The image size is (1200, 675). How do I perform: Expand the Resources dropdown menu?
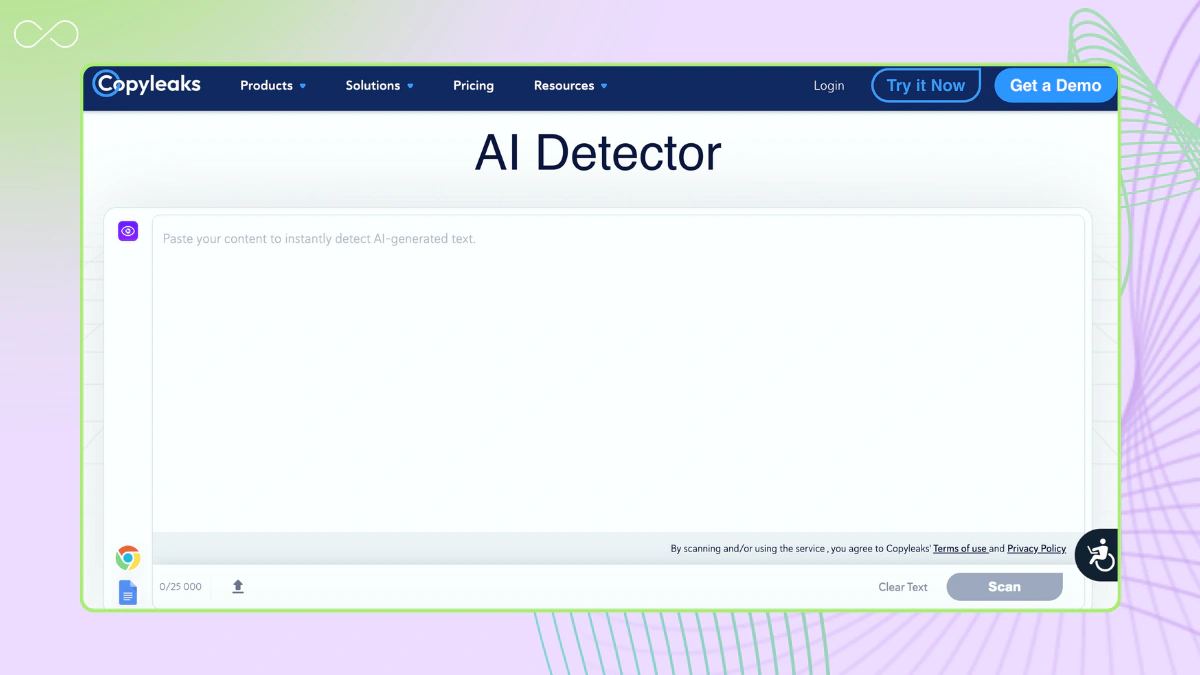[x=570, y=86]
